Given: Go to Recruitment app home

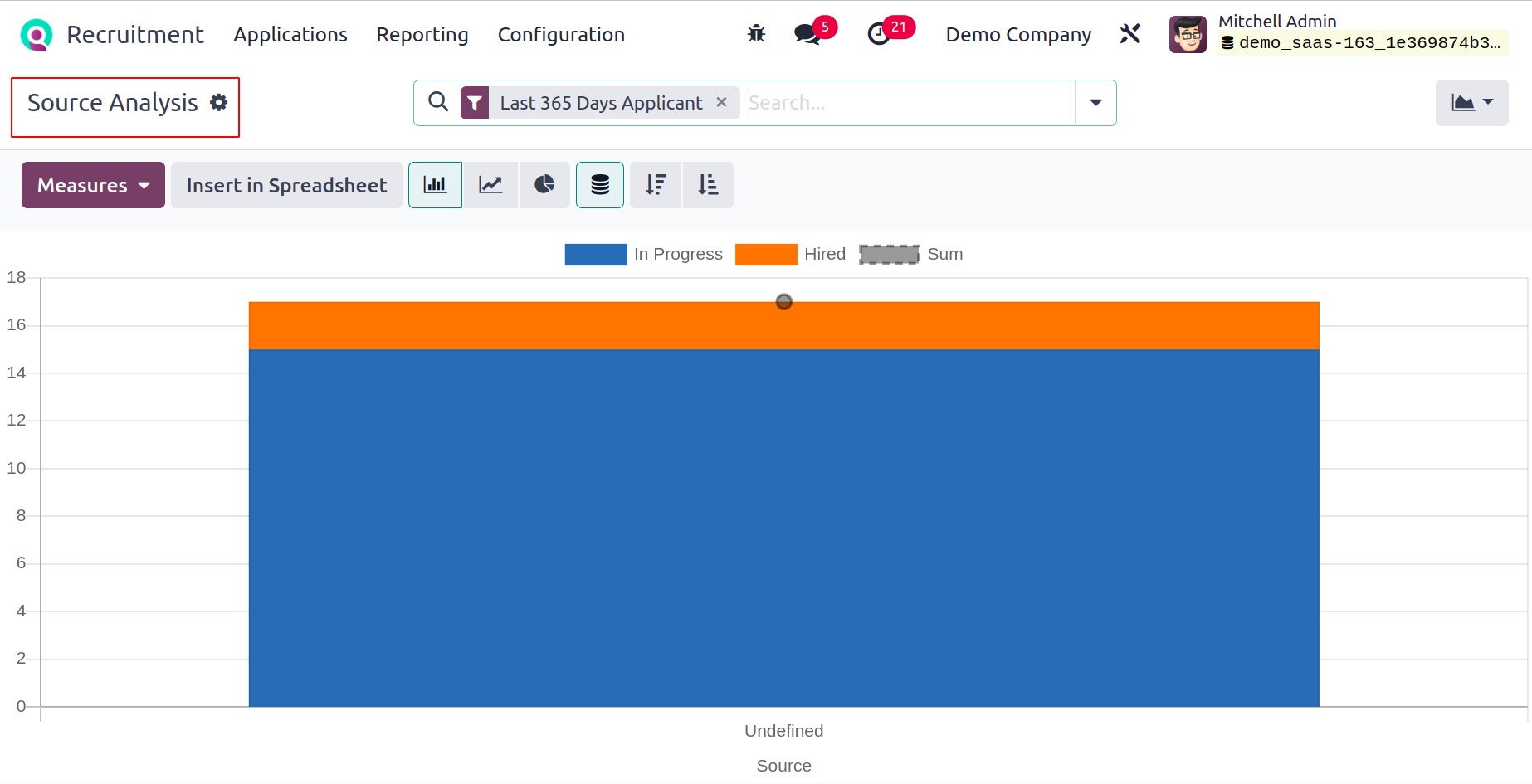Looking at the screenshot, I should pos(135,35).
